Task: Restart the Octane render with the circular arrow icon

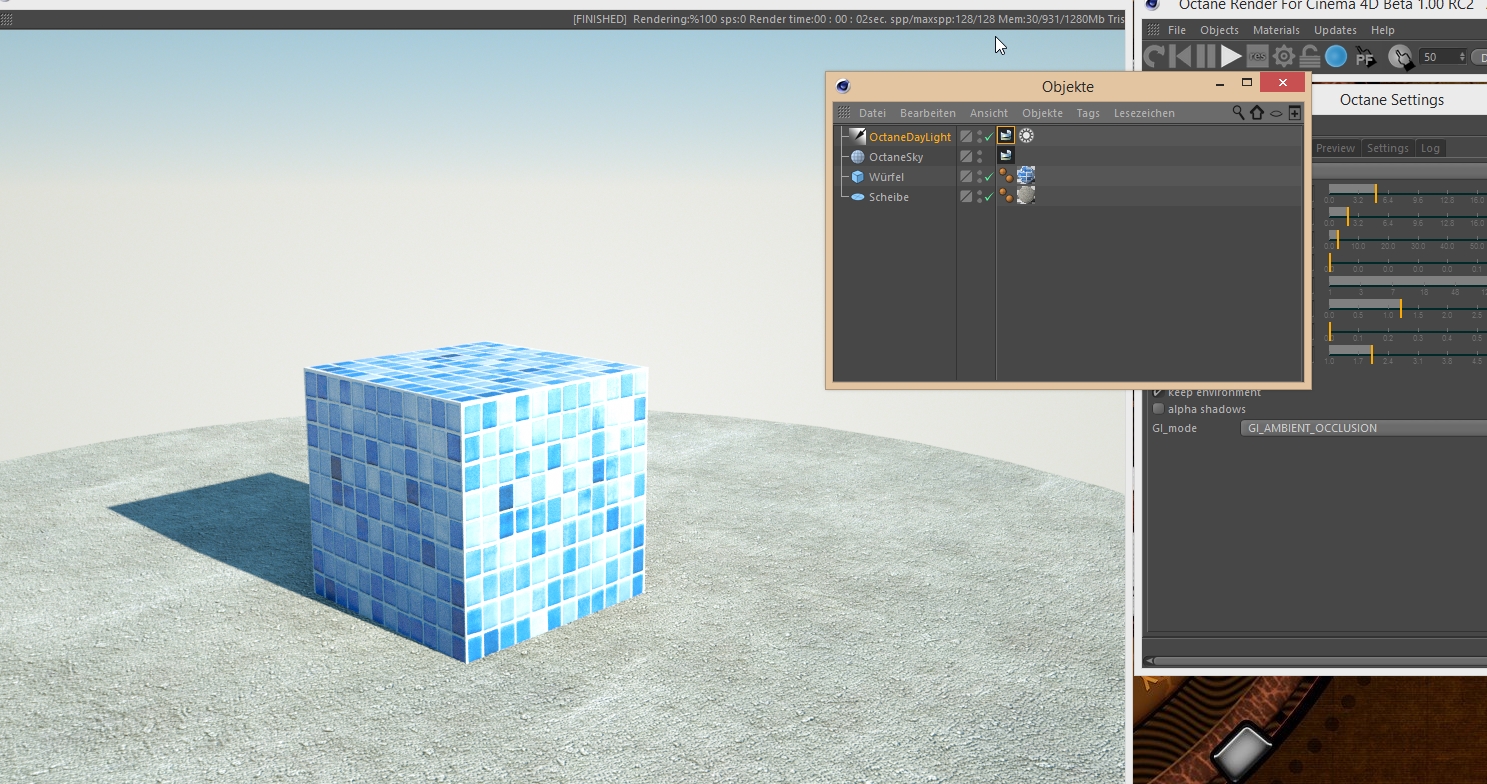Action: point(1155,57)
